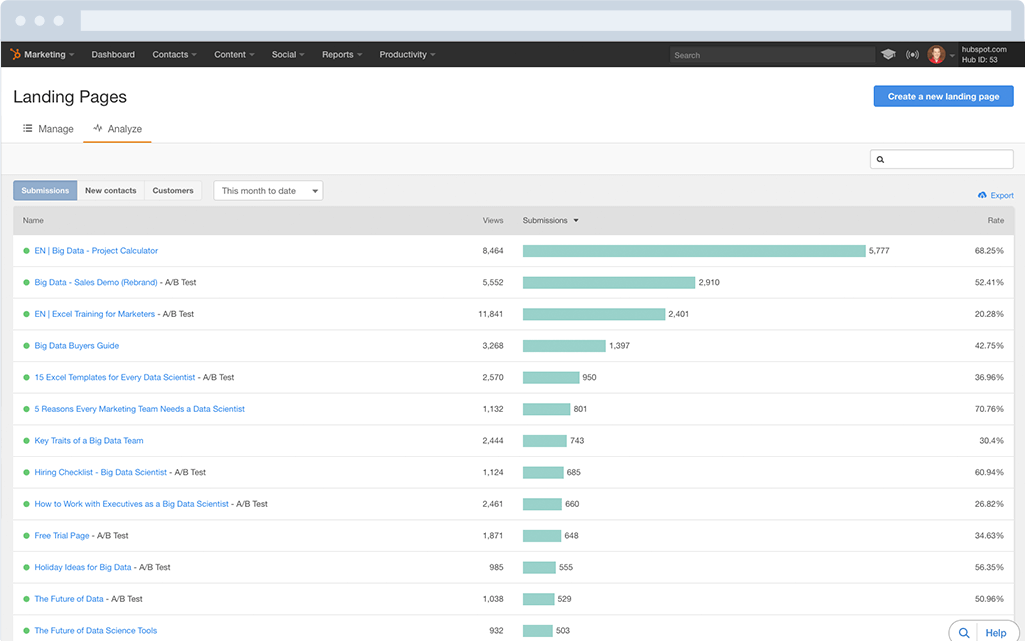Click the Manage list icon
The image size is (1025, 641).
tap(27, 128)
